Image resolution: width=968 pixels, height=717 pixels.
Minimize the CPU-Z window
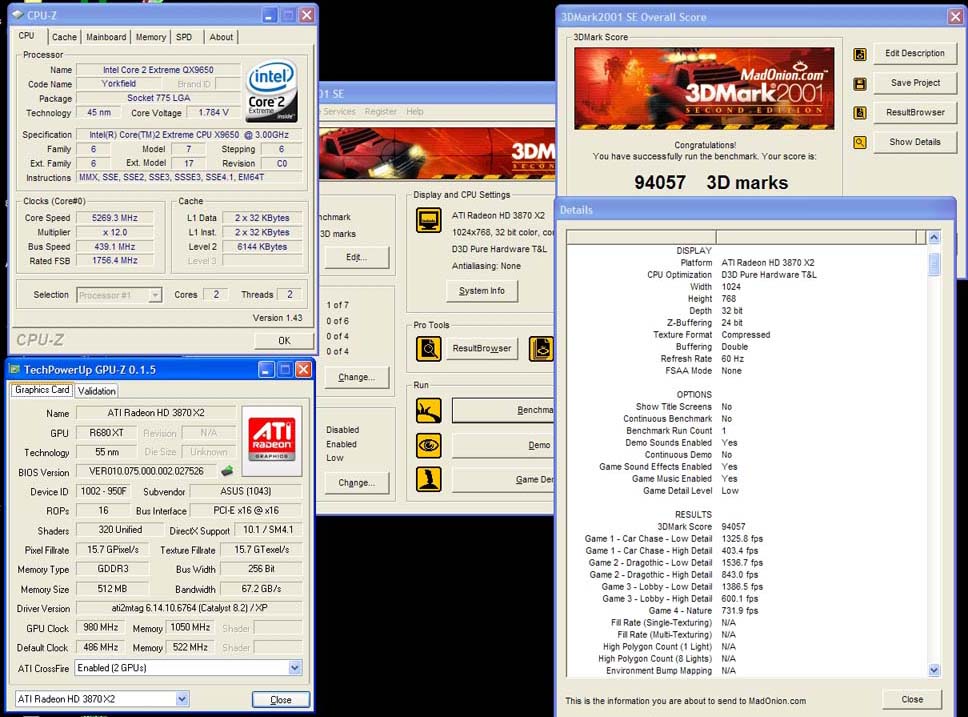[269, 15]
